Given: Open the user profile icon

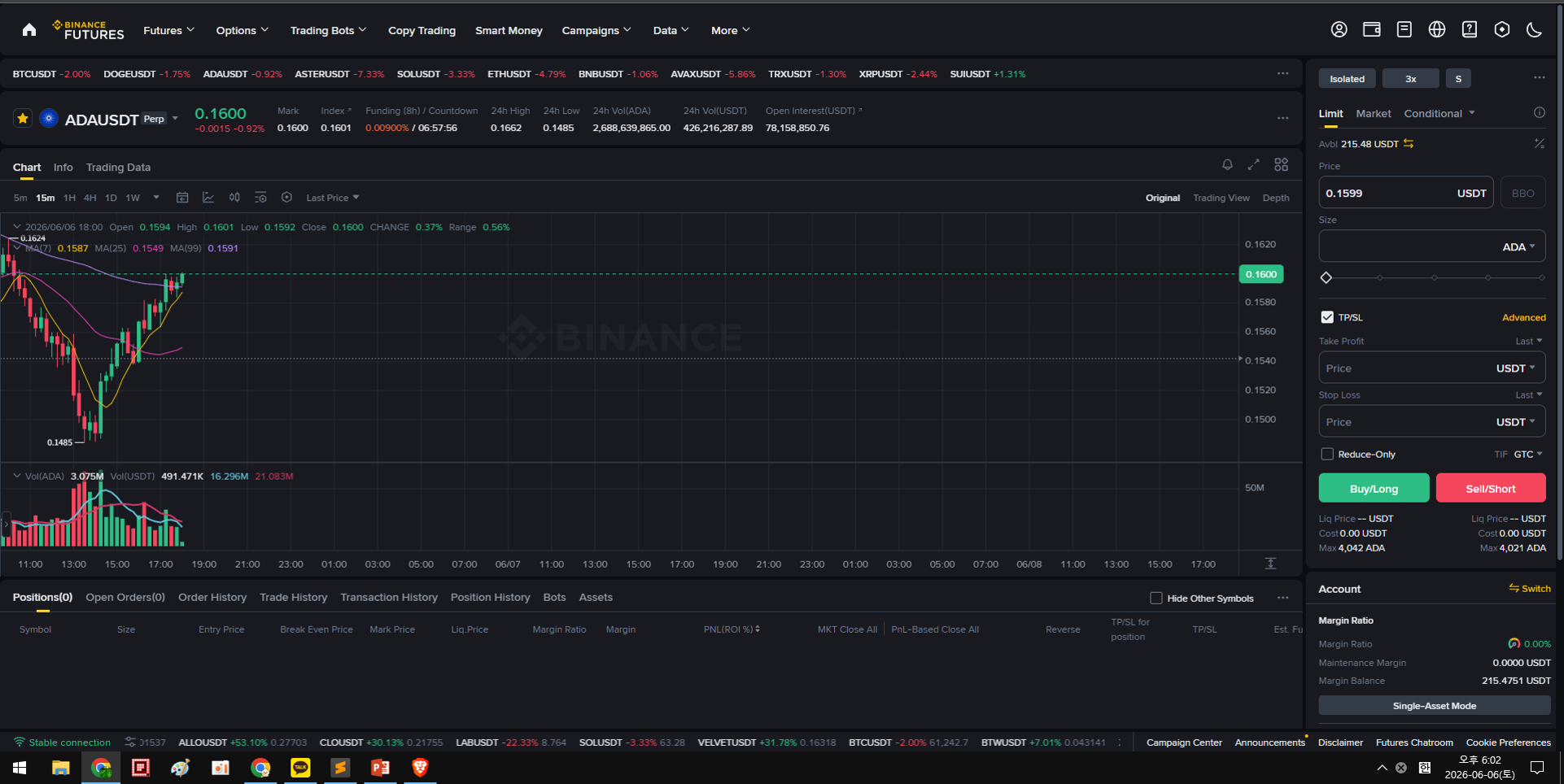Looking at the screenshot, I should 1339,30.
